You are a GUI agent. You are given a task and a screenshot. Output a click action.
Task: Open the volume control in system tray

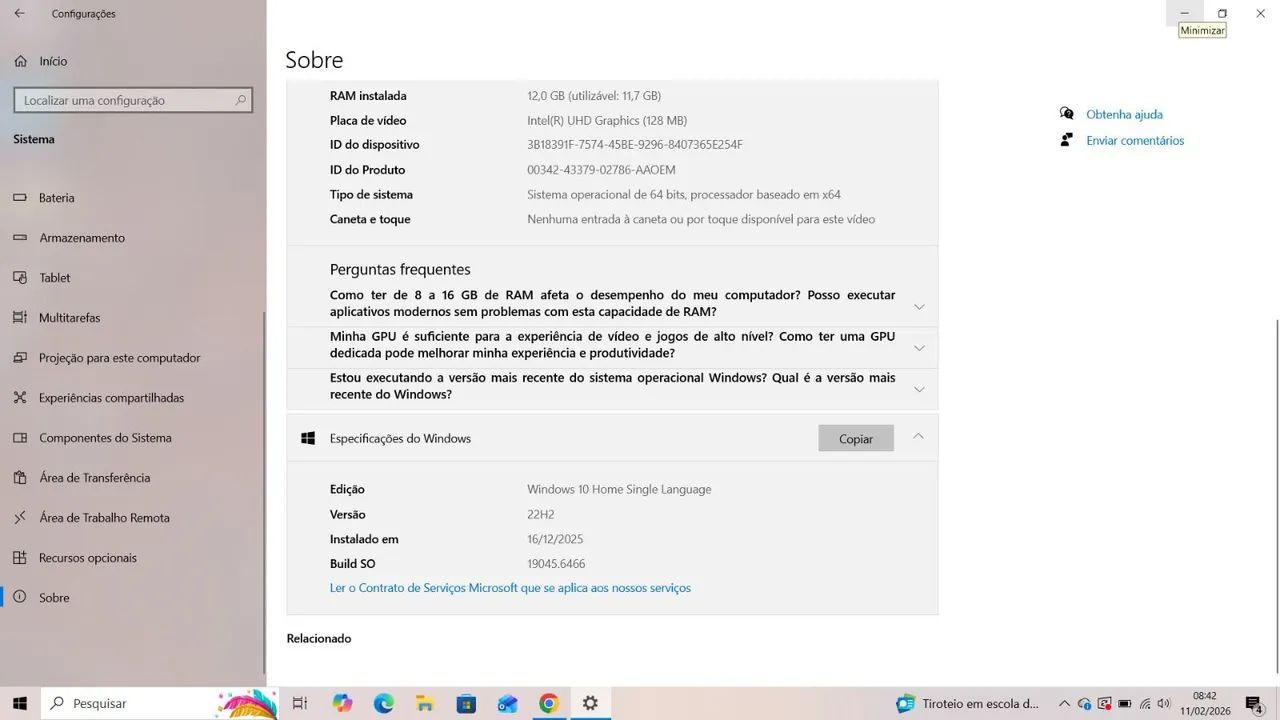pyautogui.click(x=1163, y=703)
